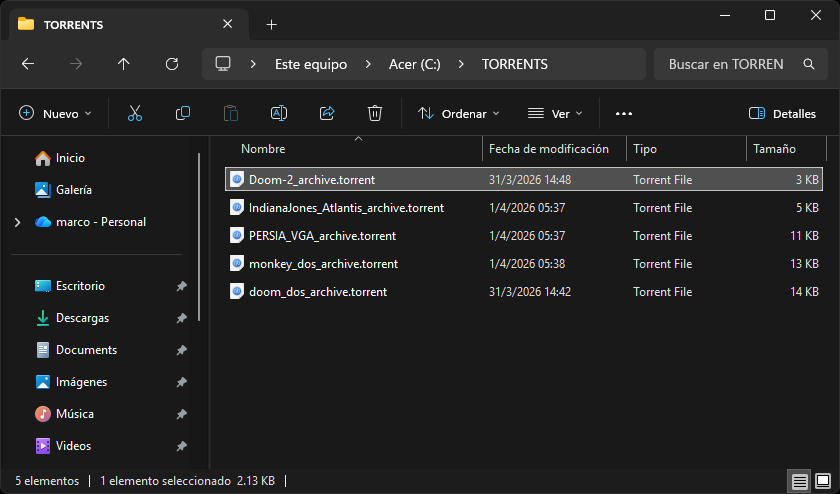Switch to details list view in status bar

click(799, 481)
